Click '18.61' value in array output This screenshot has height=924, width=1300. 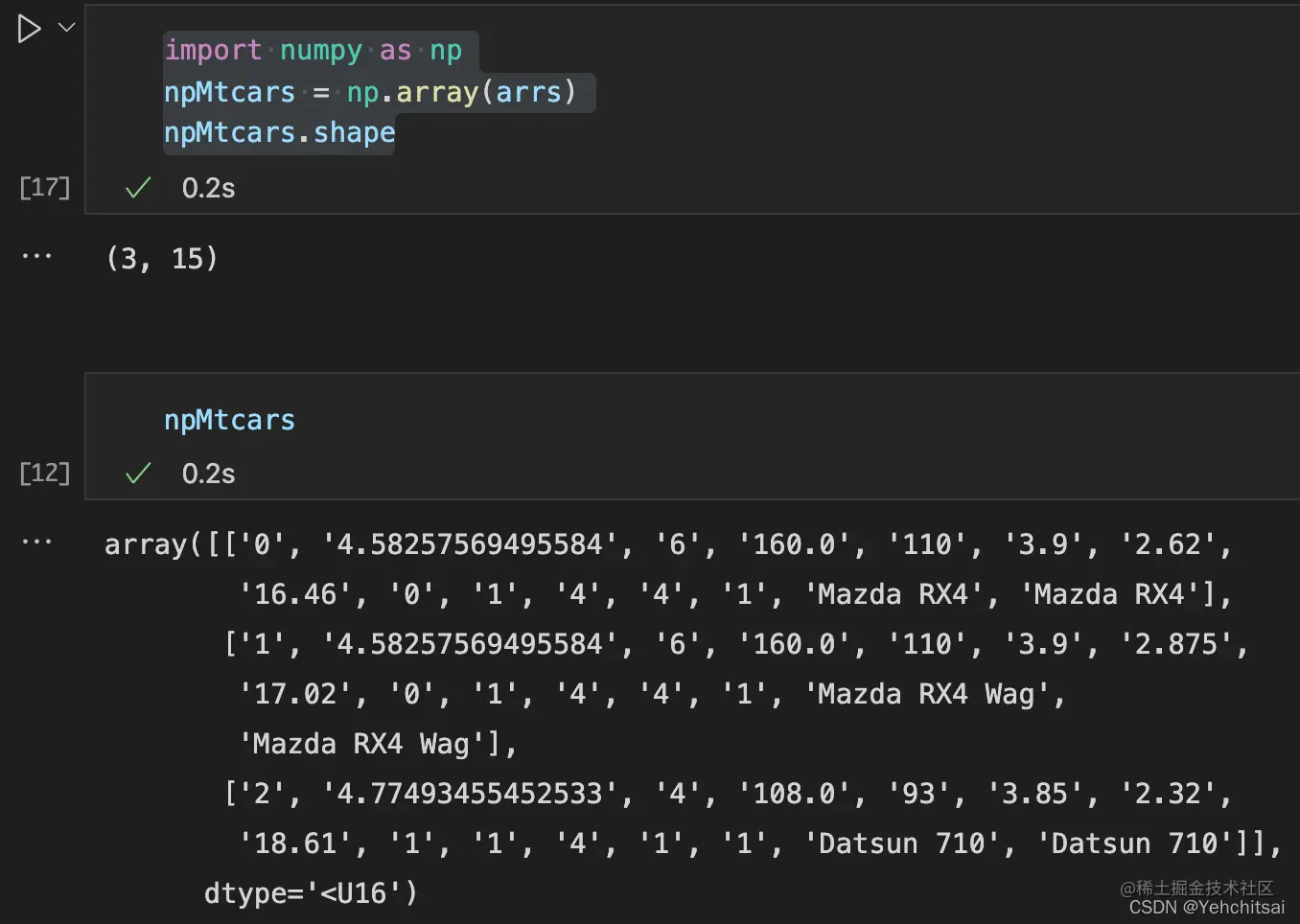[295, 843]
